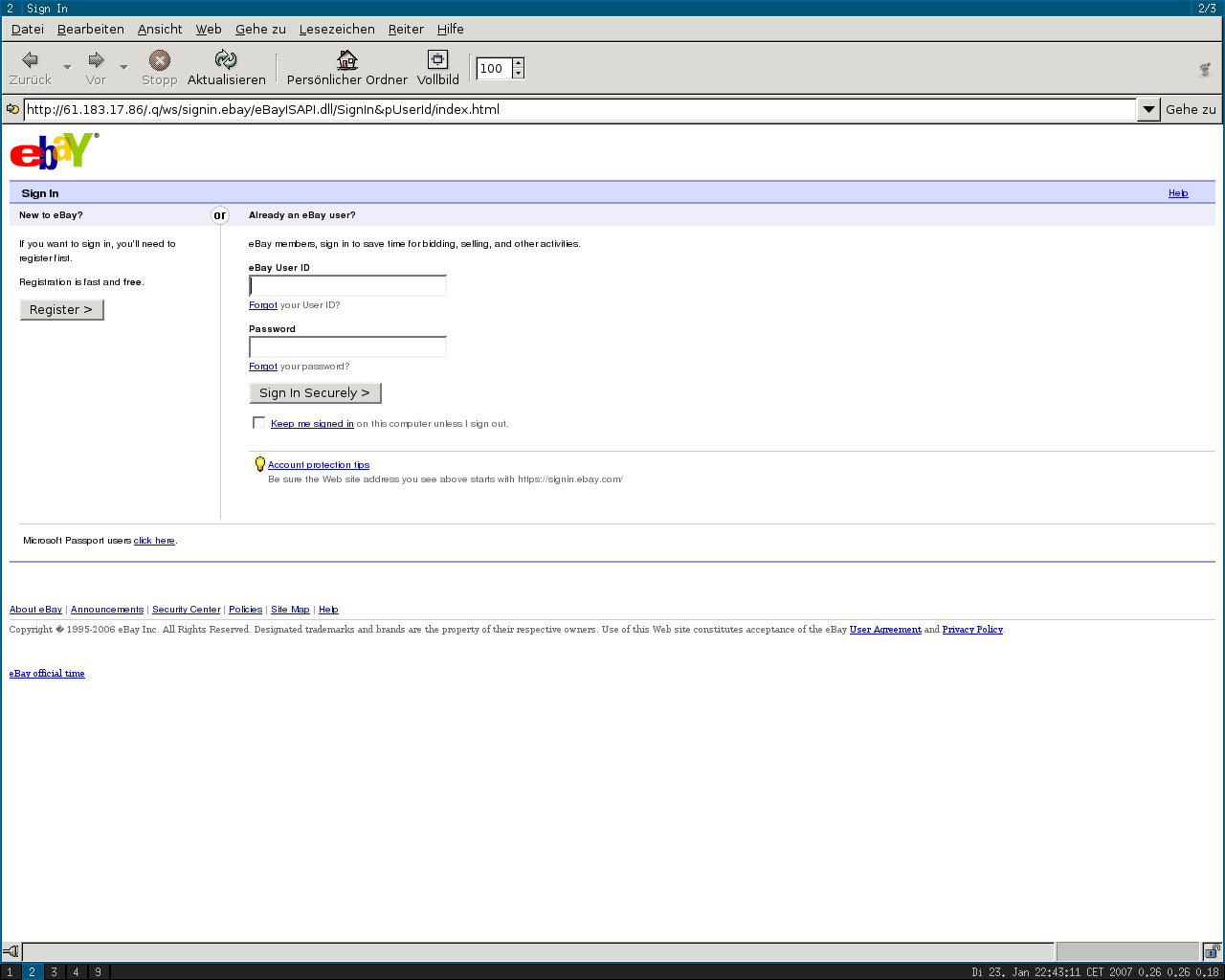This screenshot has height=980, width=1225.
Task: Open forward history dropdown arrow next to Vor
Action: click(x=123, y=67)
